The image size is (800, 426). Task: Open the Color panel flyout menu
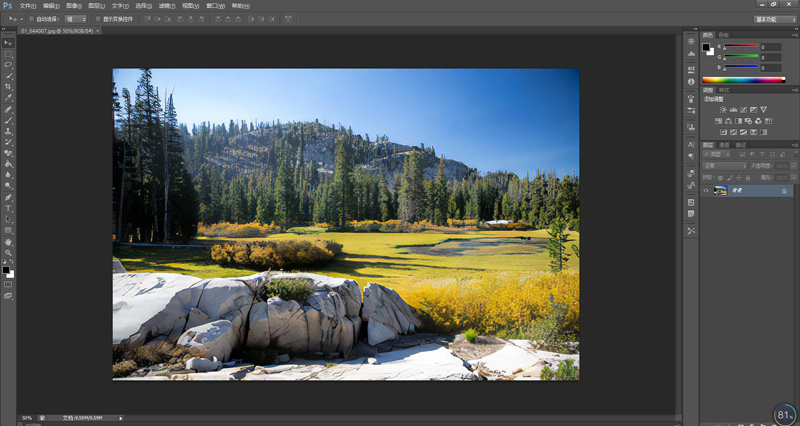795,35
